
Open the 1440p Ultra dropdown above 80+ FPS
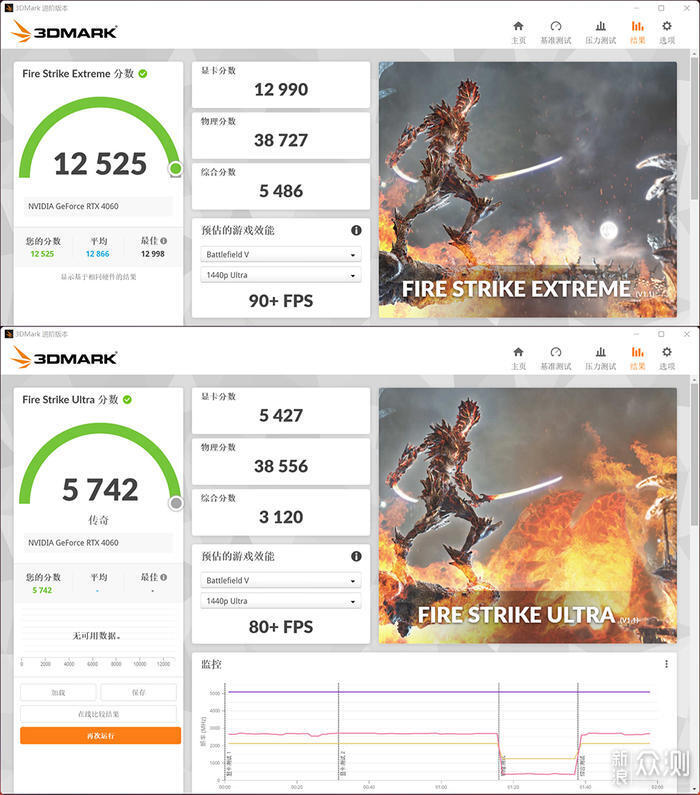click(x=281, y=601)
